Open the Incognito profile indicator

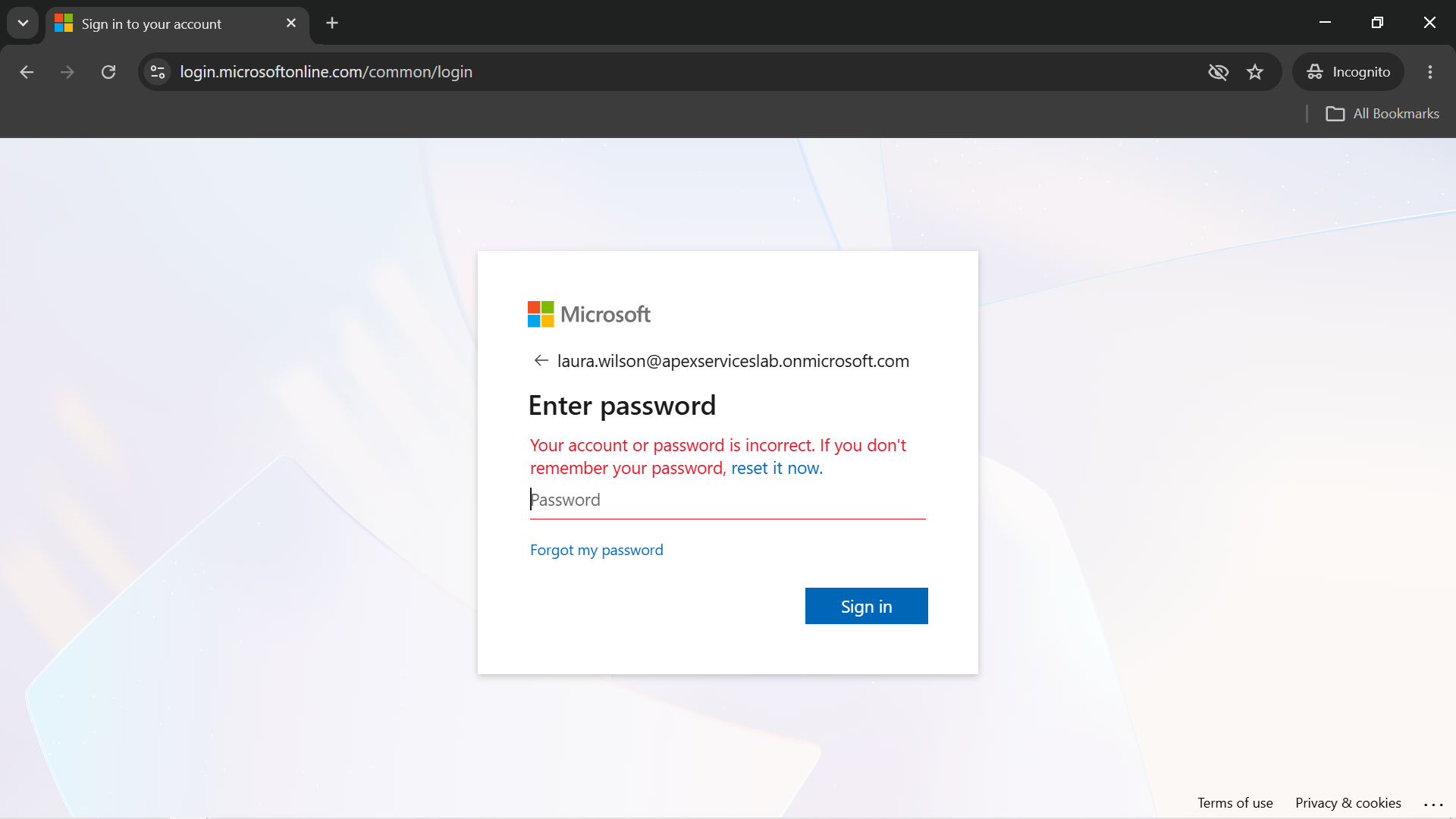[1348, 72]
